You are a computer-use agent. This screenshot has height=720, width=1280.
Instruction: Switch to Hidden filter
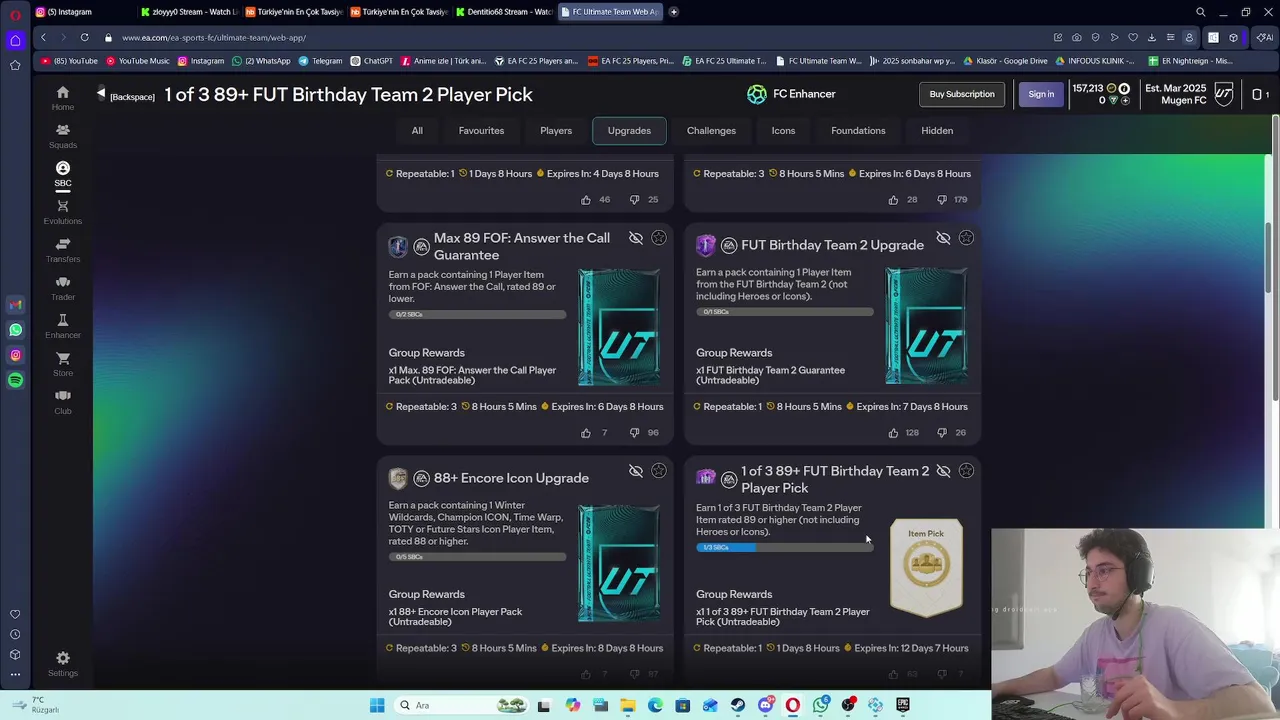[937, 131]
